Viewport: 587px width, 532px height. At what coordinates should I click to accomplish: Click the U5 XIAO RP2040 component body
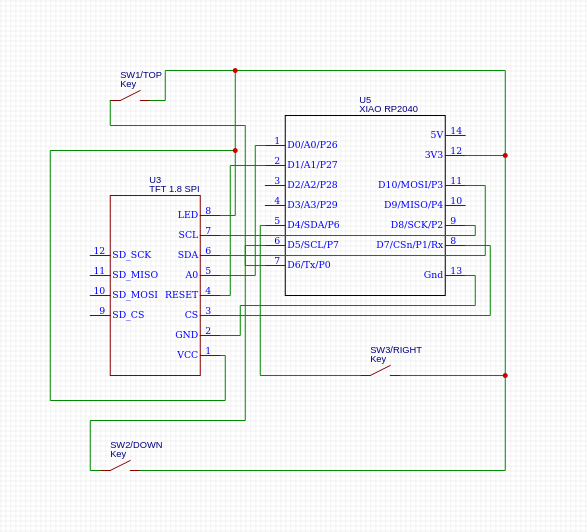point(365,205)
